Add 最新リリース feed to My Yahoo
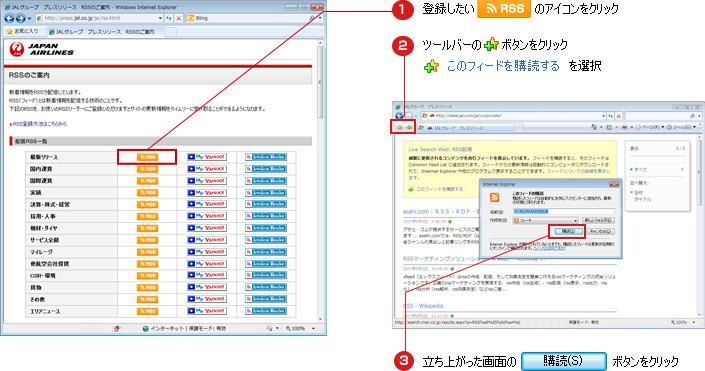The width and height of the screenshot is (705, 371). pos(207,157)
